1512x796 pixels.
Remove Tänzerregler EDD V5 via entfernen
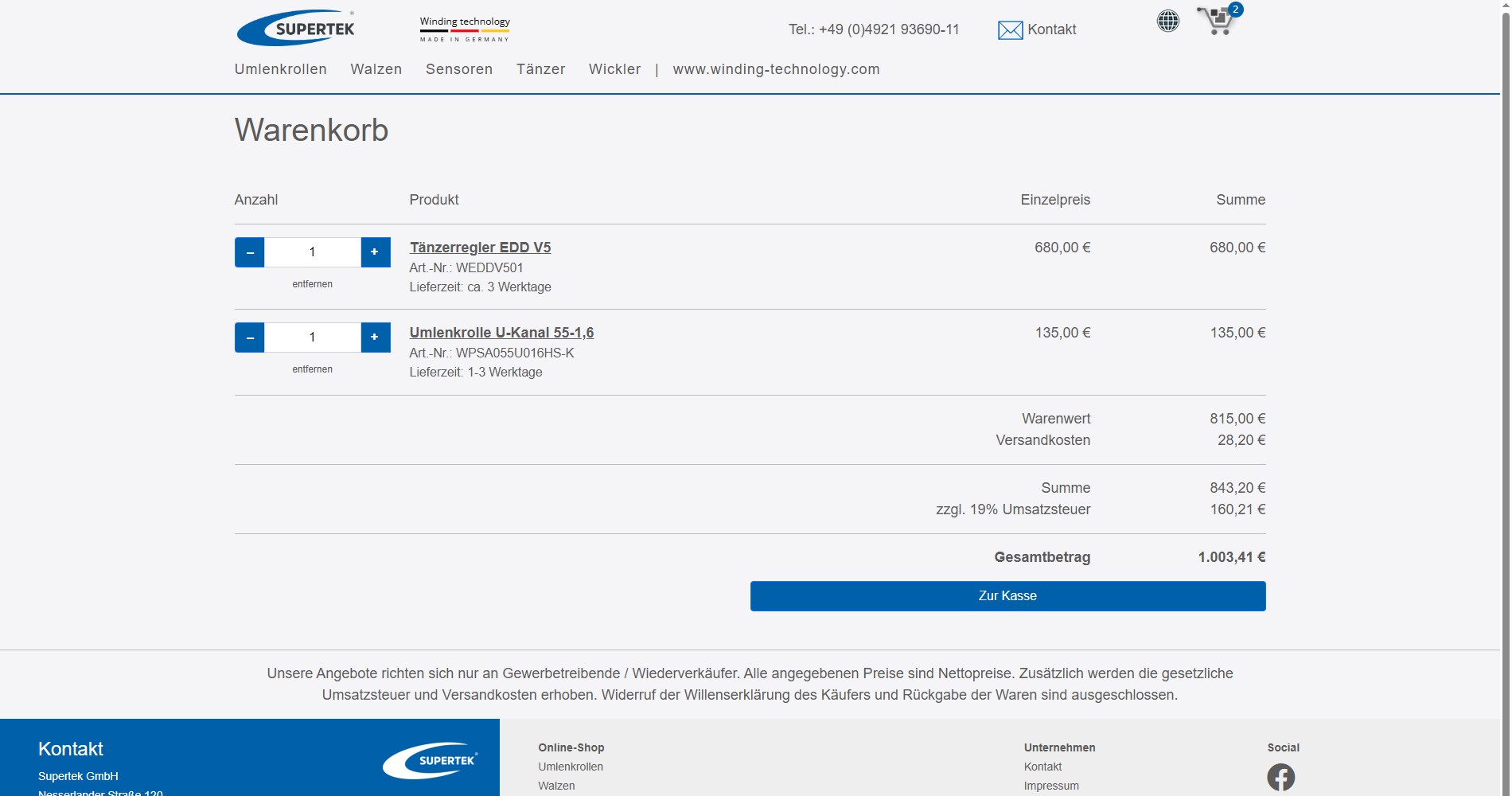click(312, 283)
